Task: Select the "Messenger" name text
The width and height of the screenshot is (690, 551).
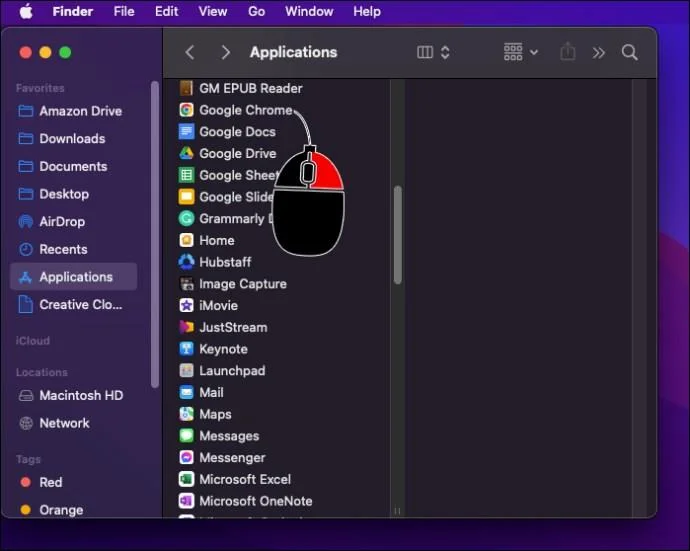Action: [x=232, y=458]
